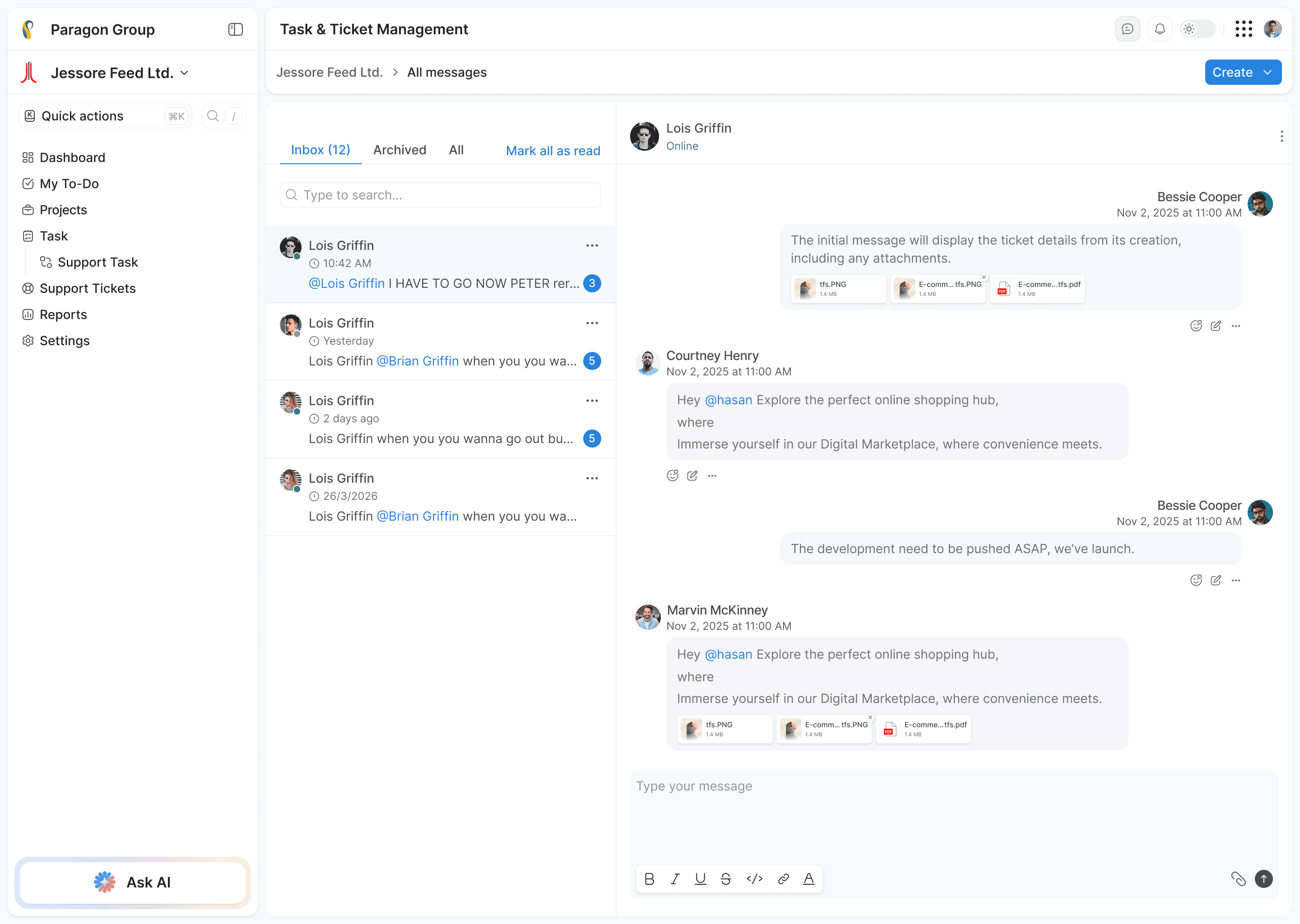Screen dimensions: 1300x924
Task: Click the attachment paperclip icon
Action: pos(1238,879)
